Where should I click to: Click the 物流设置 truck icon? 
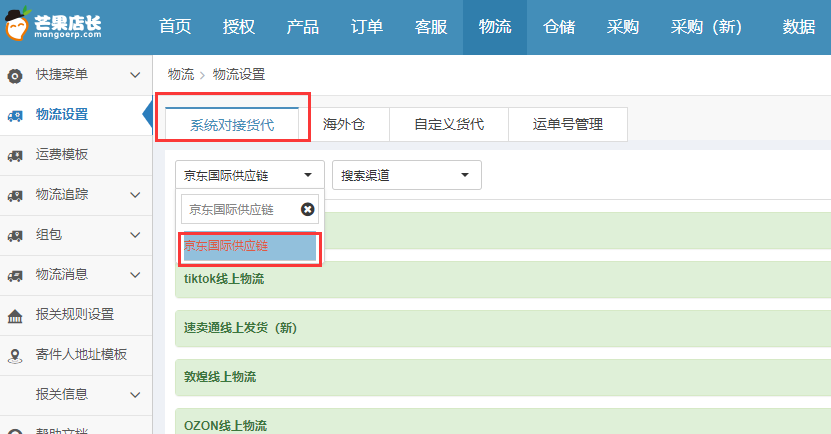click(x=15, y=116)
